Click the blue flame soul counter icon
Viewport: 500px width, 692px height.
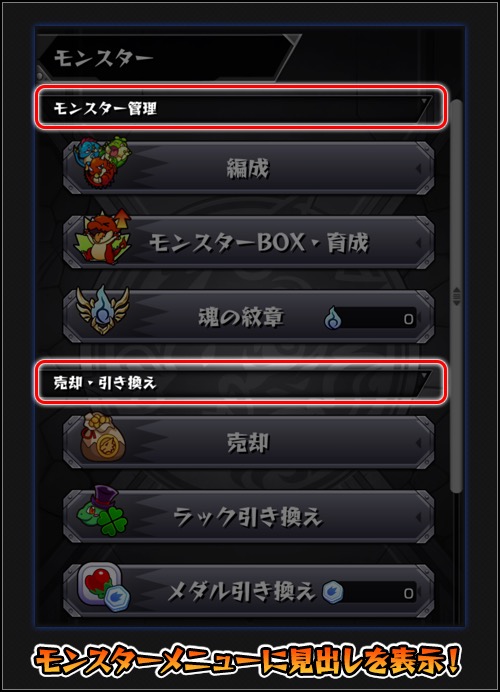333,318
